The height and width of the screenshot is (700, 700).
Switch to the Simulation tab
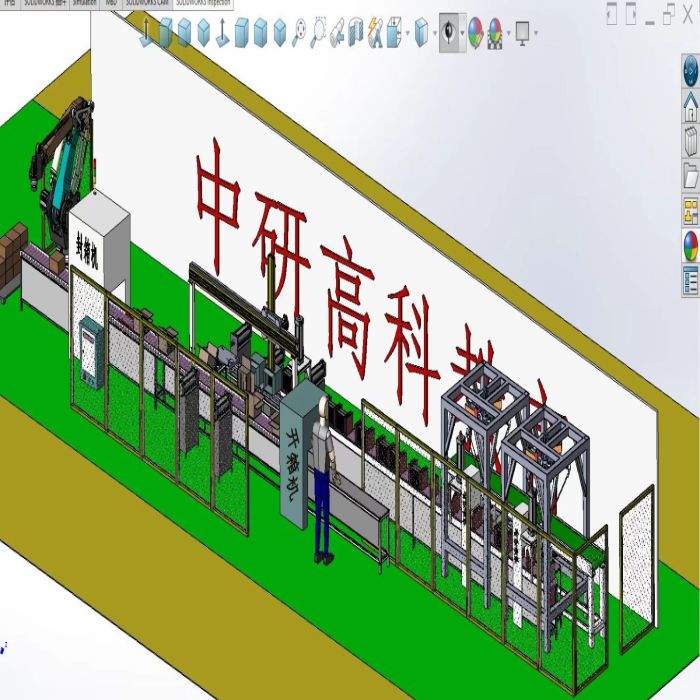[x=84, y=4]
